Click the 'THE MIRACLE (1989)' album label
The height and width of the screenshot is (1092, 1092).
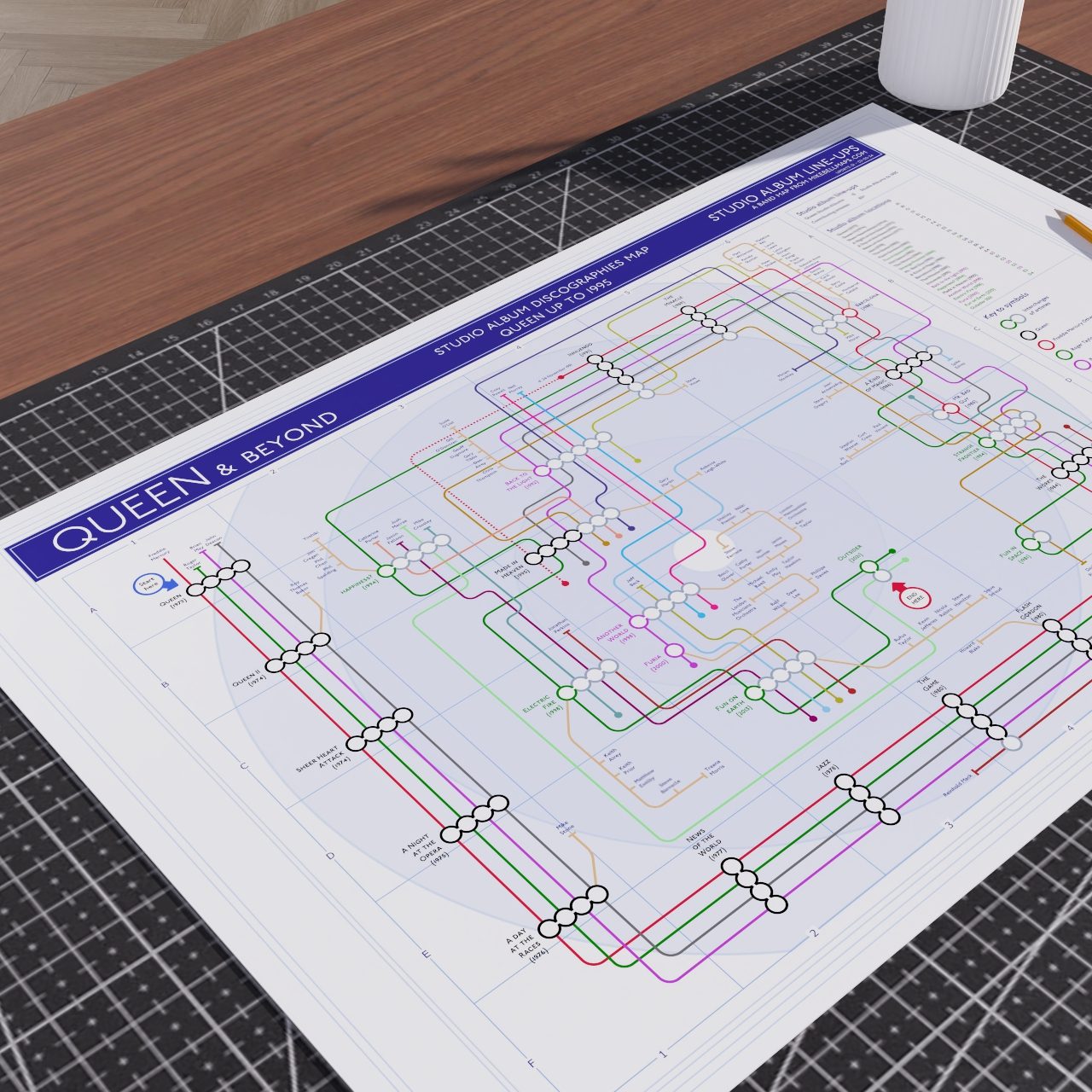click(x=675, y=302)
